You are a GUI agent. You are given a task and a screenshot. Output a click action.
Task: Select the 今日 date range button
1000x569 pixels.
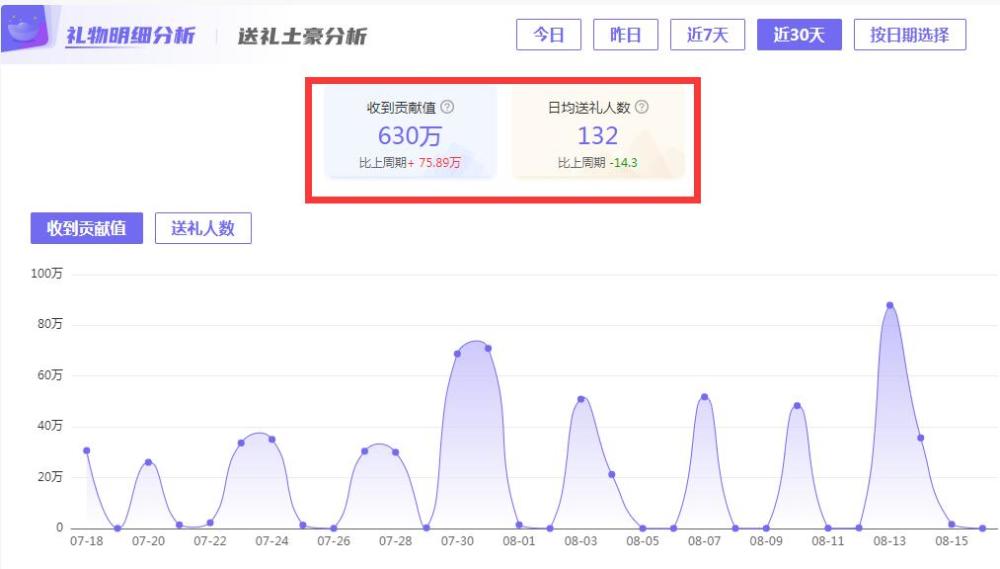pos(548,34)
